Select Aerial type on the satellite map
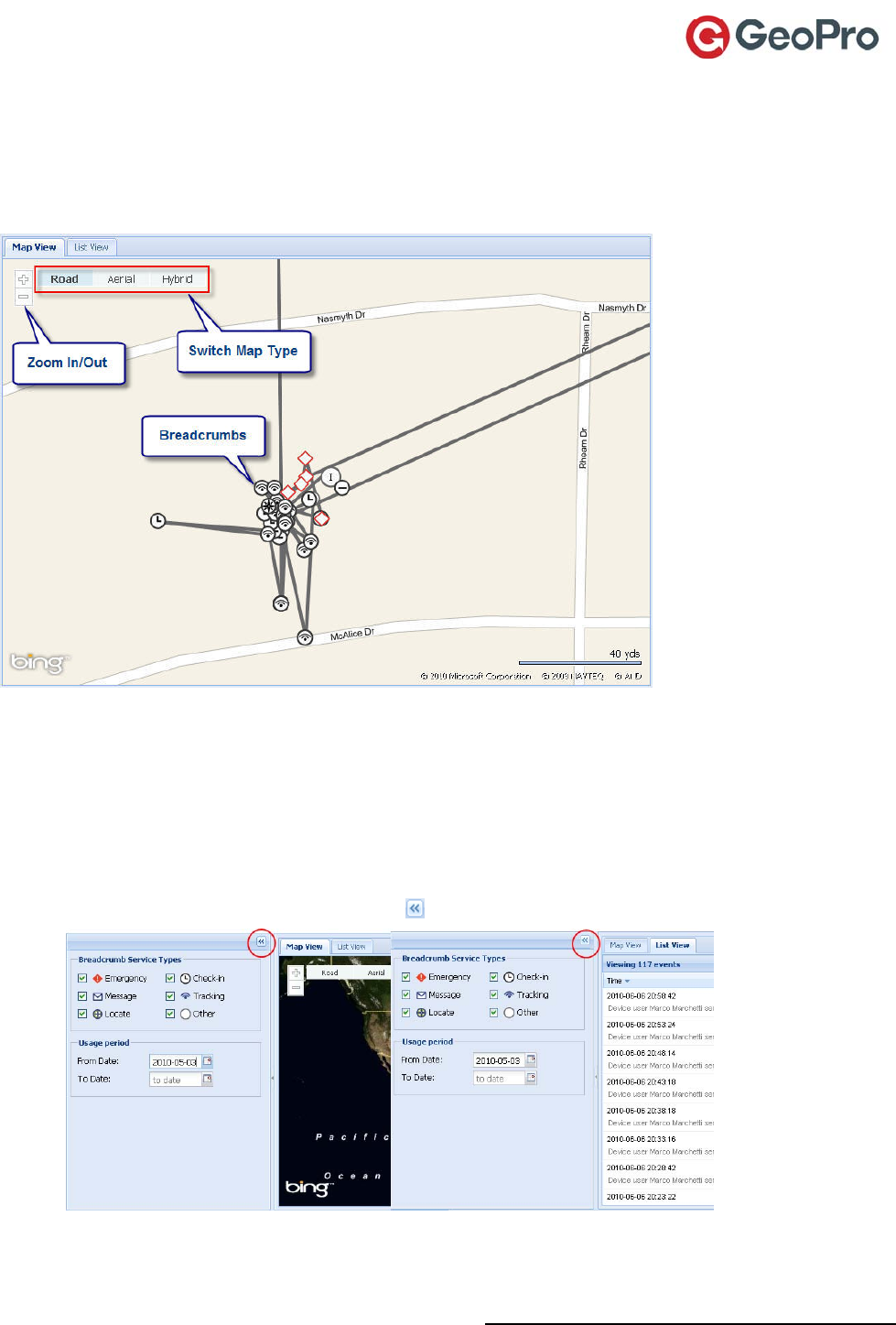Image resolution: width=896 pixels, height=1325 pixels. click(x=375, y=973)
